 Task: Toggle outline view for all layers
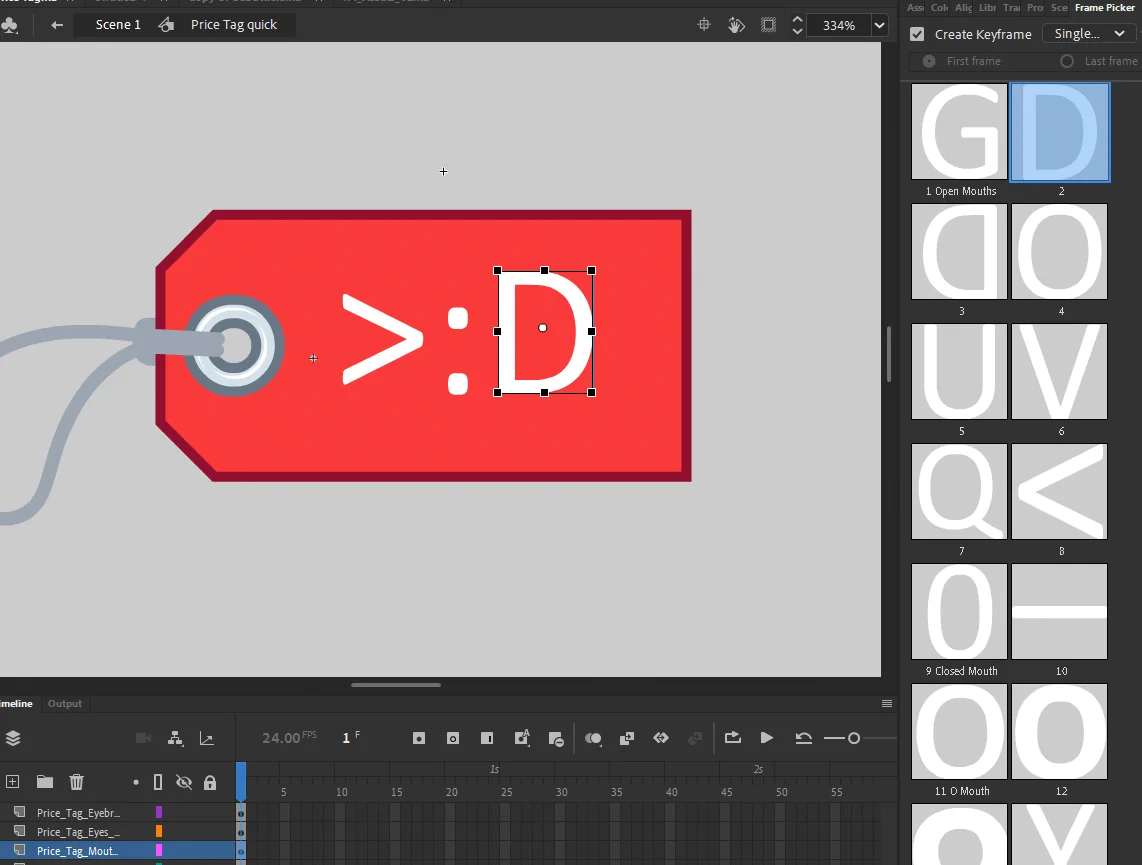point(158,783)
